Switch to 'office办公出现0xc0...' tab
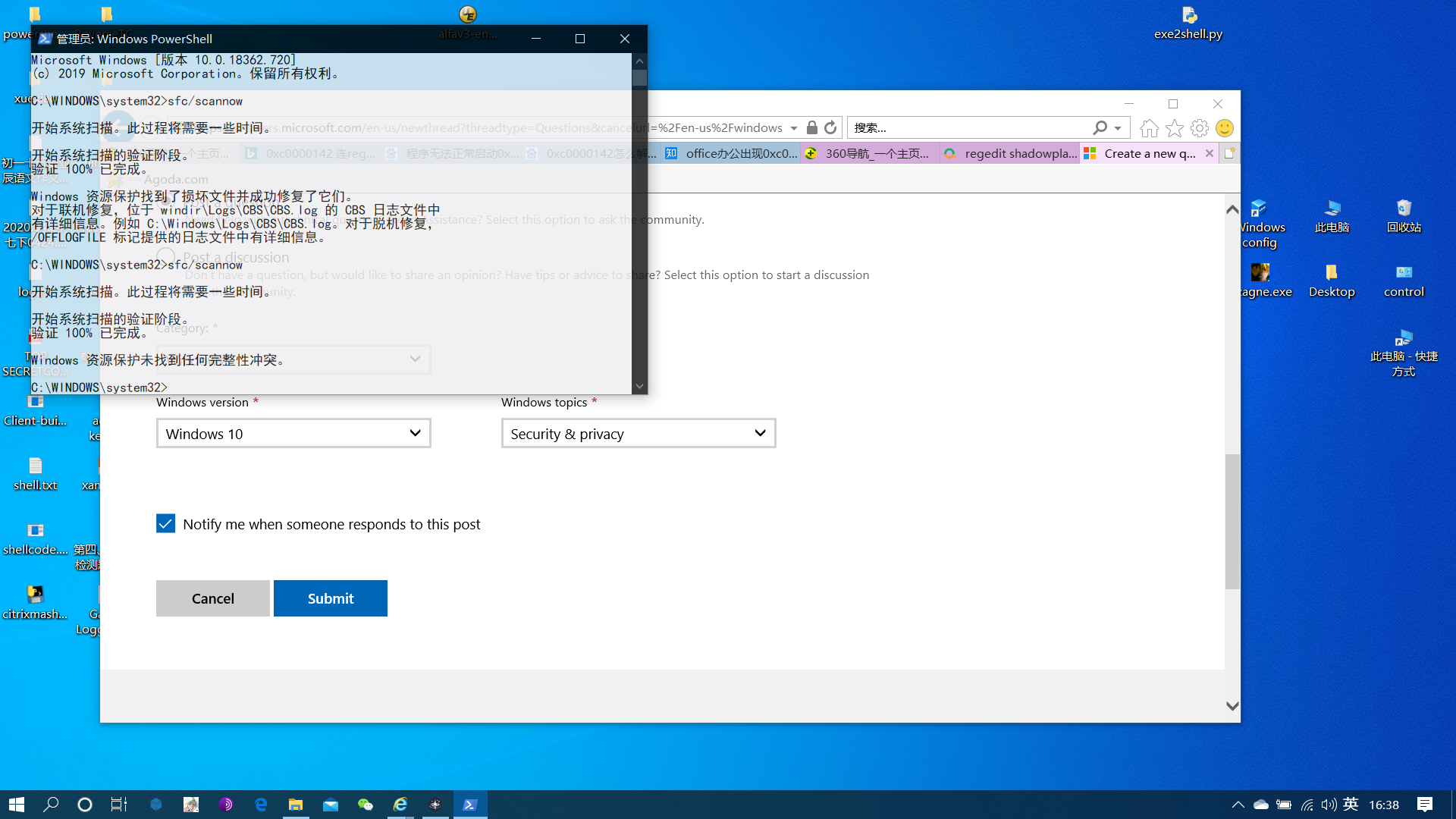This screenshot has height=819, width=1456. point(731,153)
